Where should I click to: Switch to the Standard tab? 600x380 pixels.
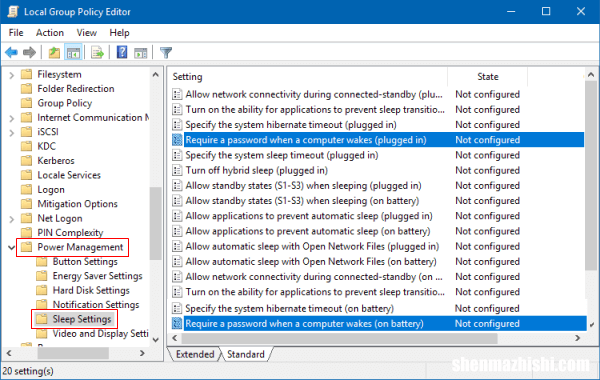pos(246,354)
